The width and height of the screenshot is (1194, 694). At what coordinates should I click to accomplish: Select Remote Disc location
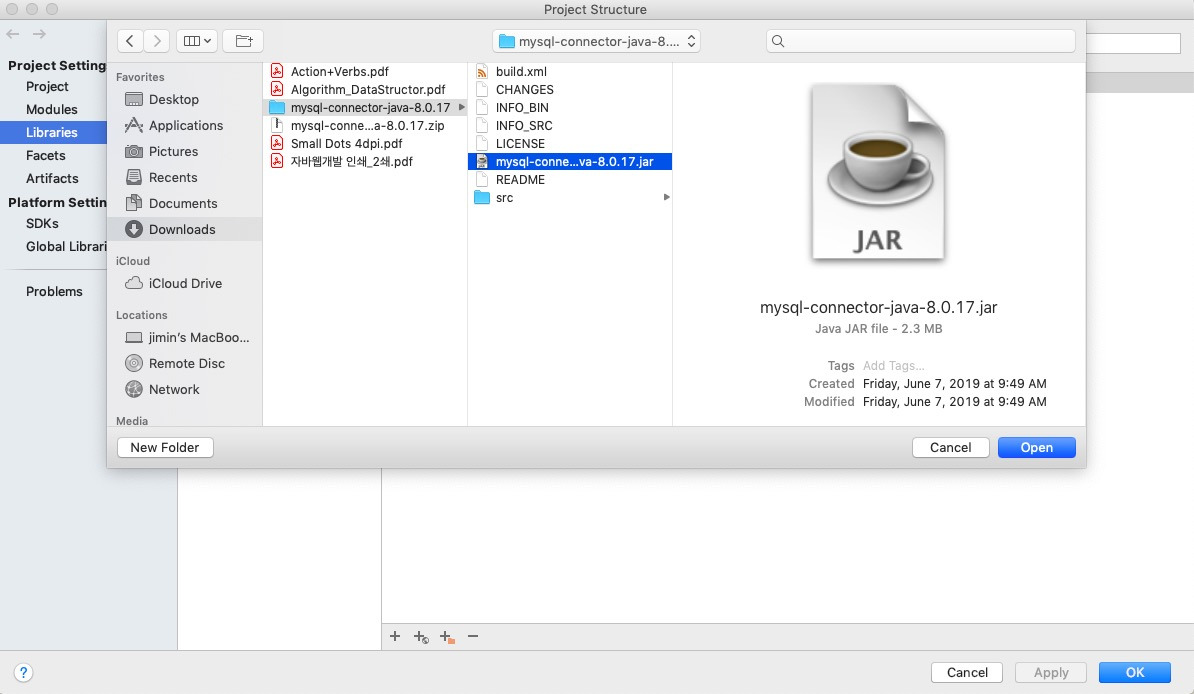click(x=186, y=363)
